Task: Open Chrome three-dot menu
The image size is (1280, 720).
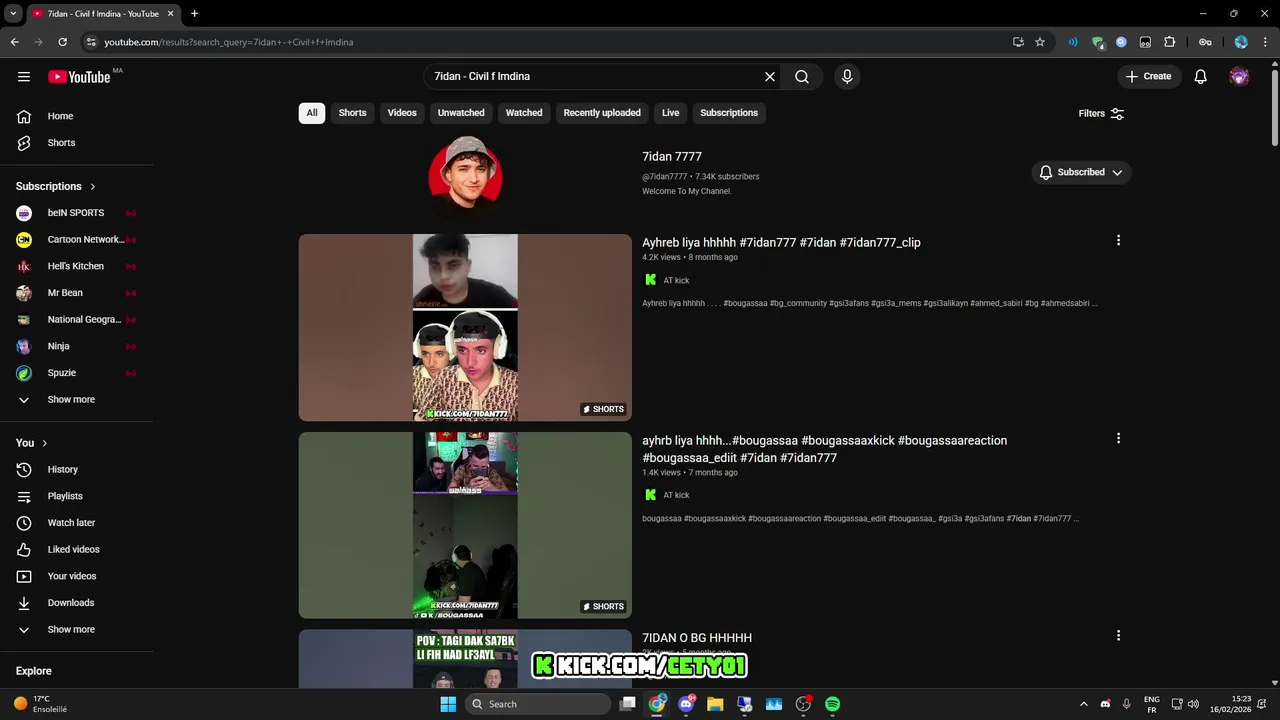Action: [1266, 42]
